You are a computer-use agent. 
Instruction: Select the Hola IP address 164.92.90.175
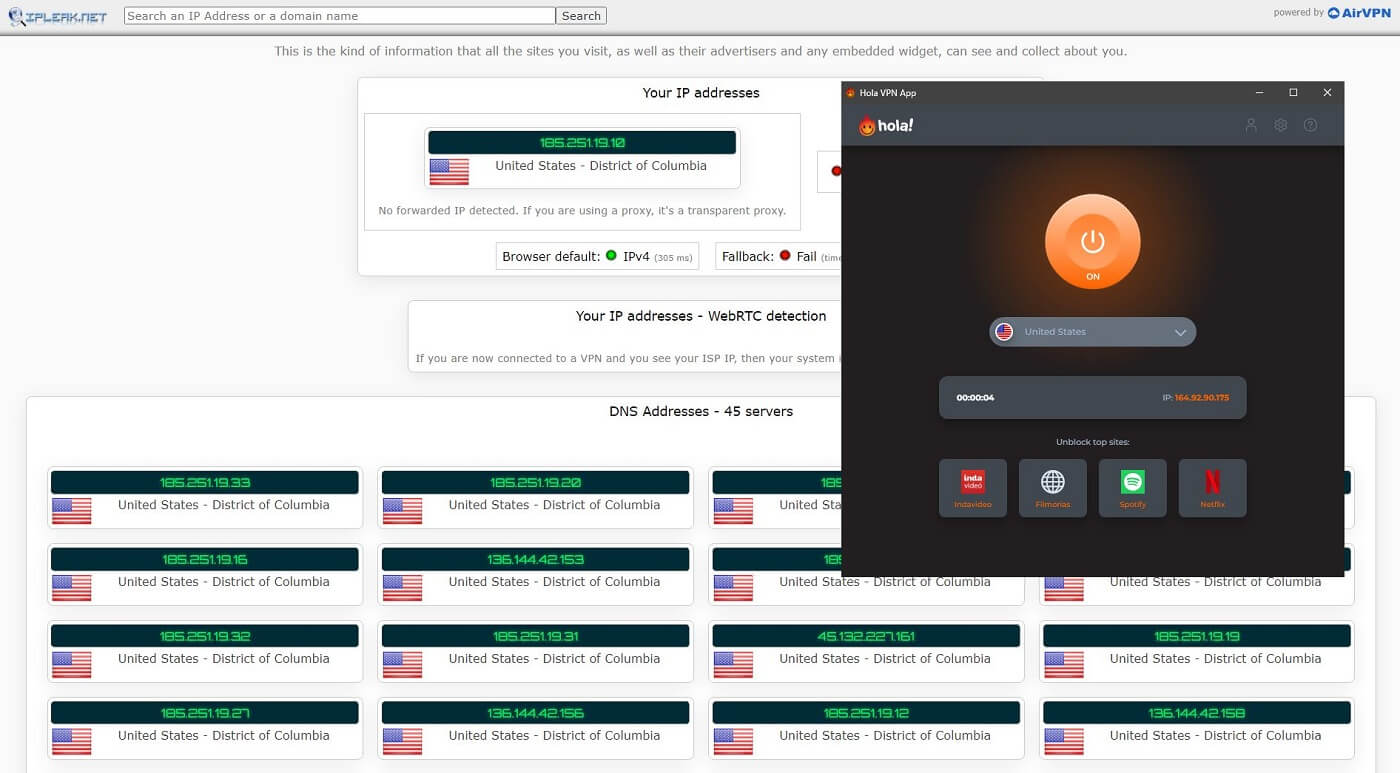point(1202,398)
